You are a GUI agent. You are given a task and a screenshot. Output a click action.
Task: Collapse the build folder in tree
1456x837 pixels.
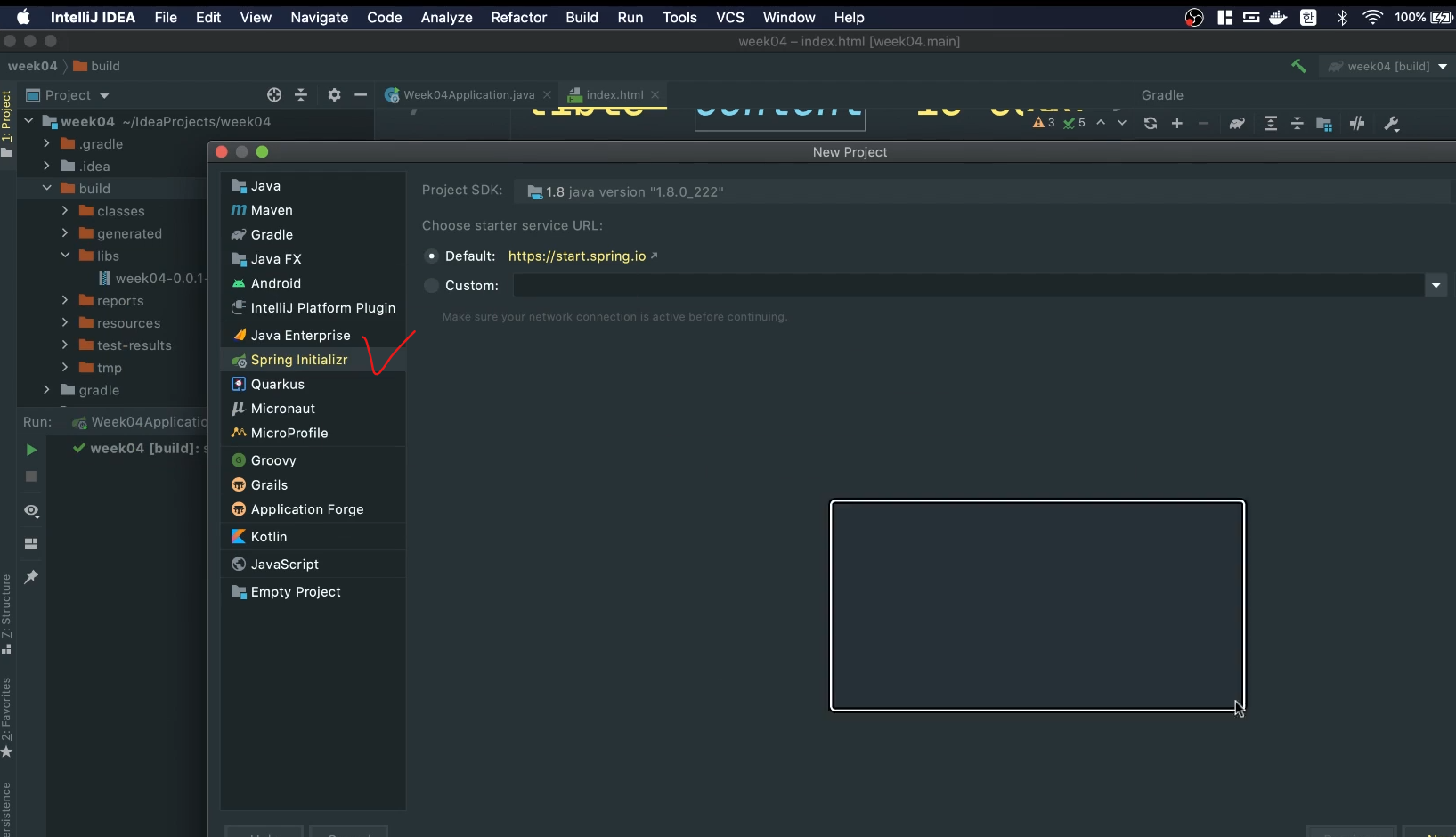[47, 189]
